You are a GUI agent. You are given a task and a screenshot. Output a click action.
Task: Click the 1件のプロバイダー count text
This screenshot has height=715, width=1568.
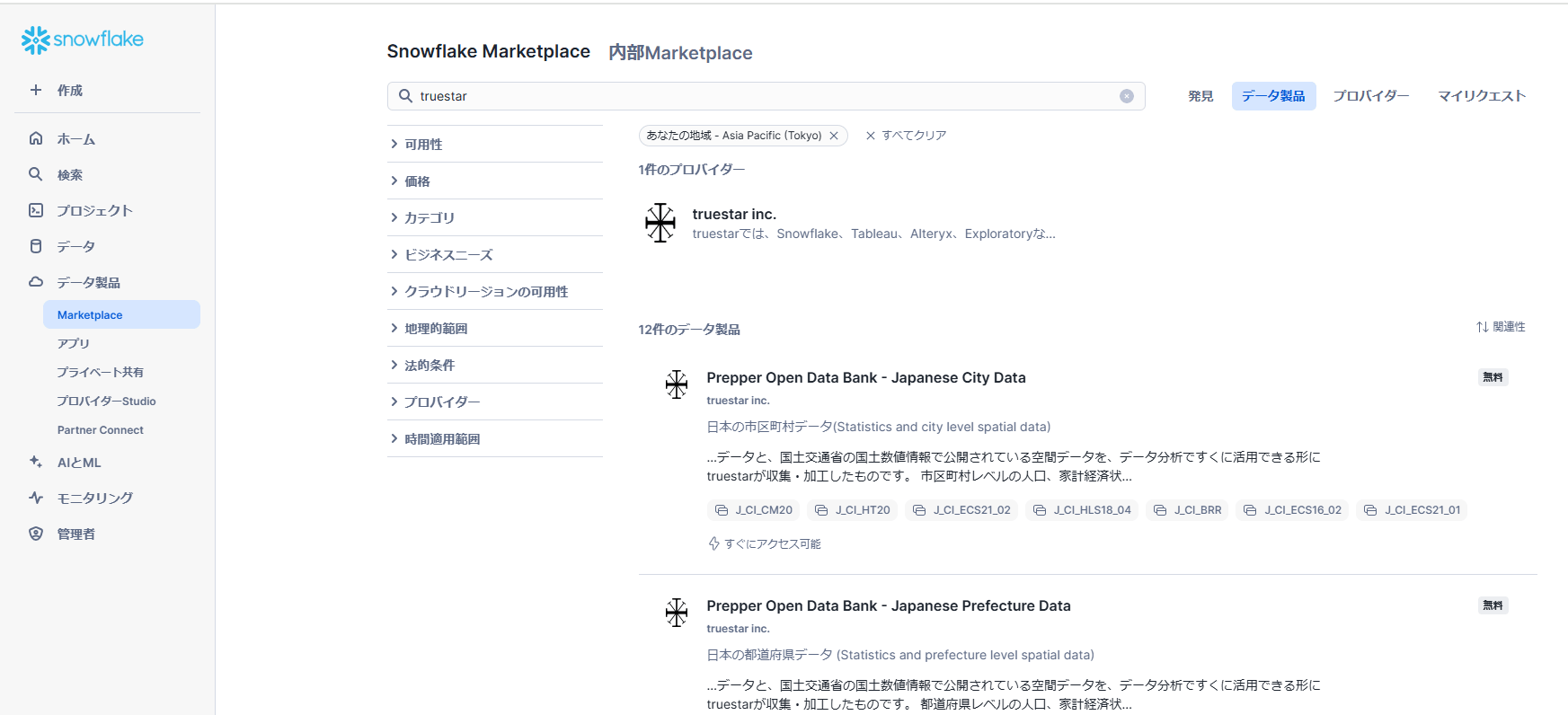692,170
